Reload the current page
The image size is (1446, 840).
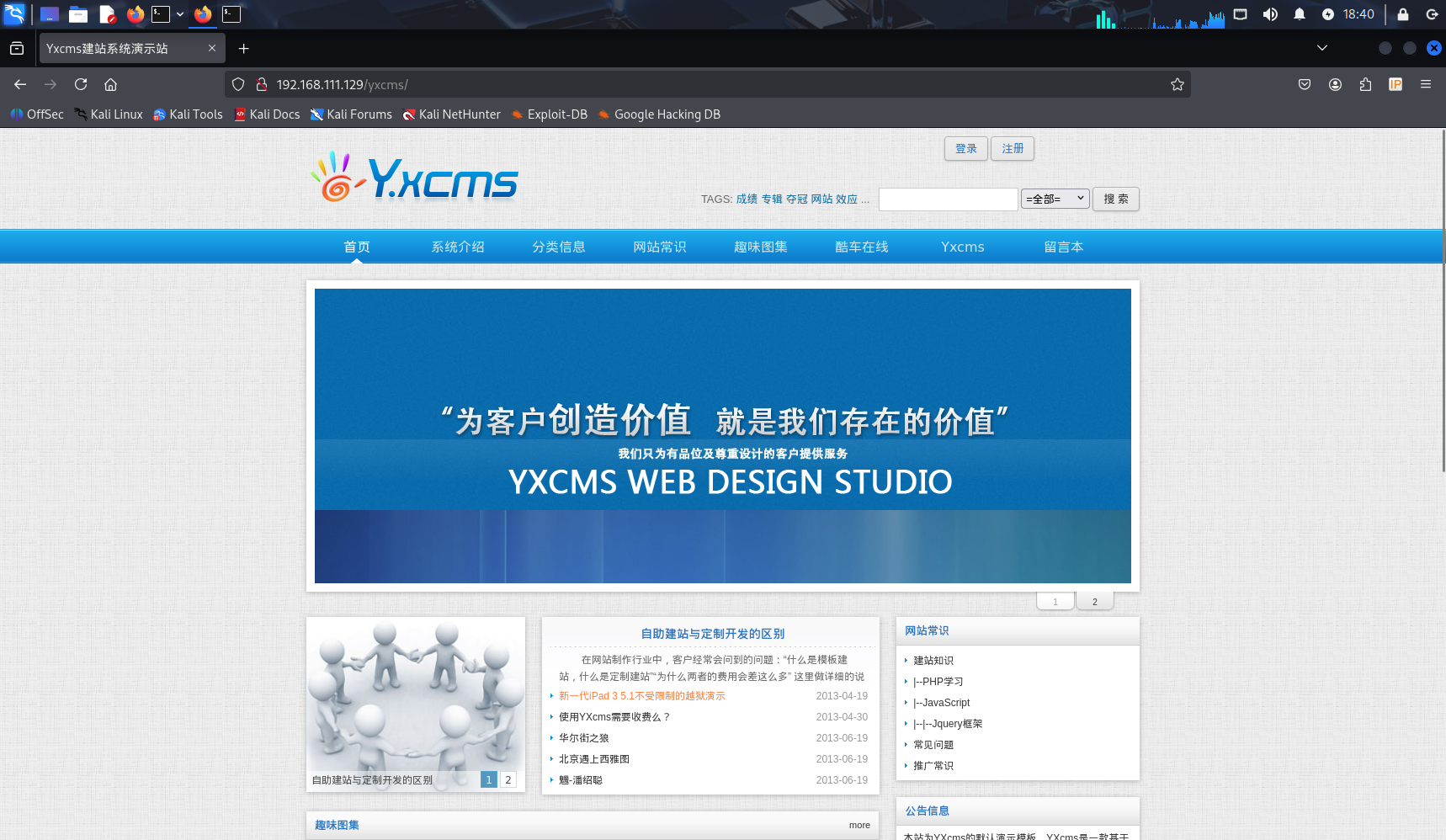[81, 84]
